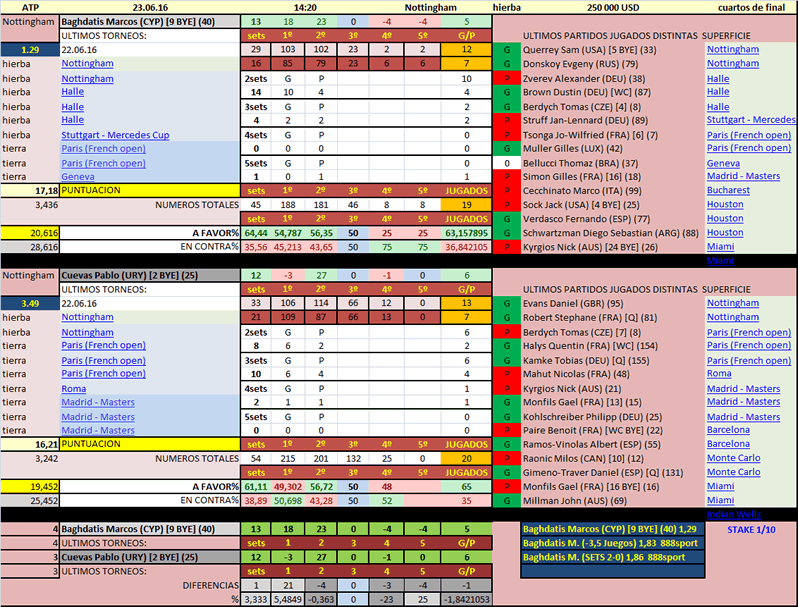The height and width of the screenshot is (607, 798).
Task: Open the Bucharest tournament link
Action: [x=728, y=190]
